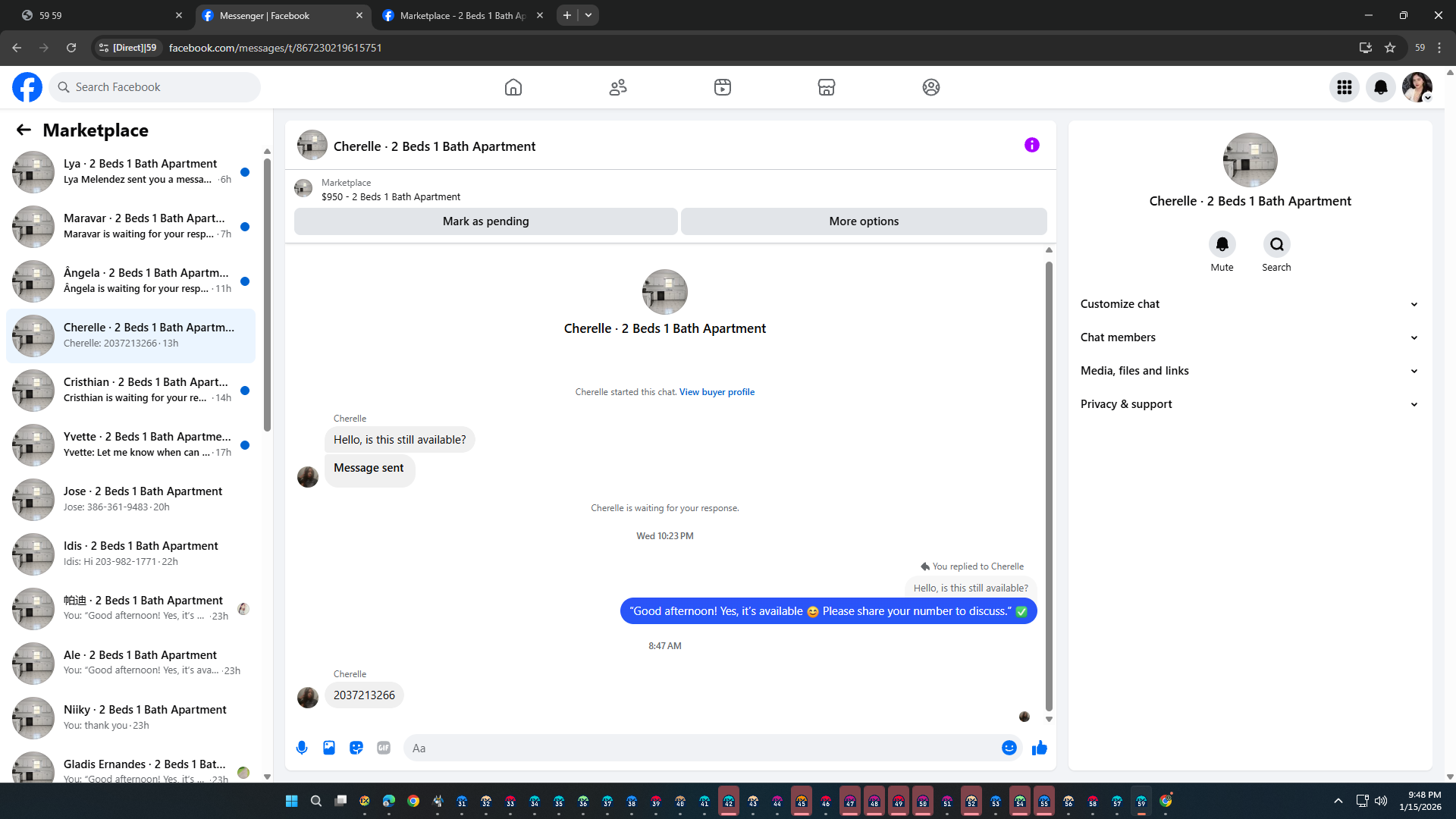The width and height of the screenshot is (1456, 819).
Task: Open the sticker picker icon
Action: coord(356,748)
